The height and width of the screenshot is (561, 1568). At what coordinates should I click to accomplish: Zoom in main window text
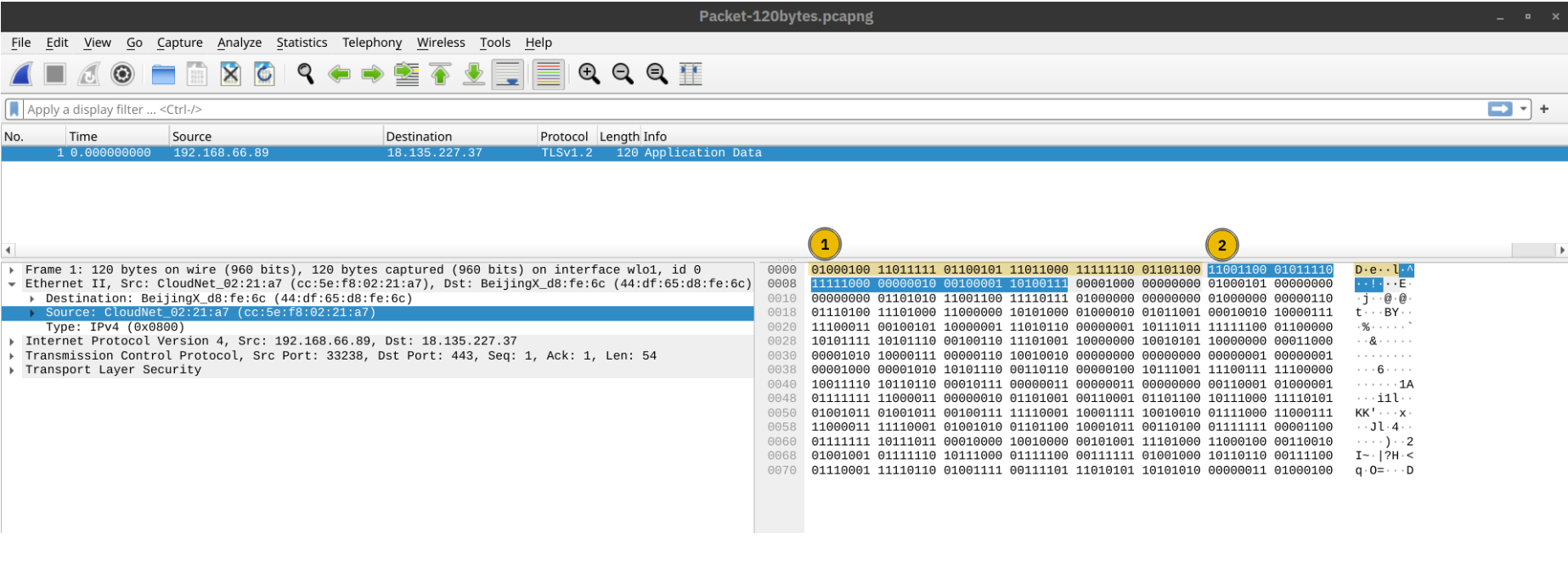(x=589, y=75)
